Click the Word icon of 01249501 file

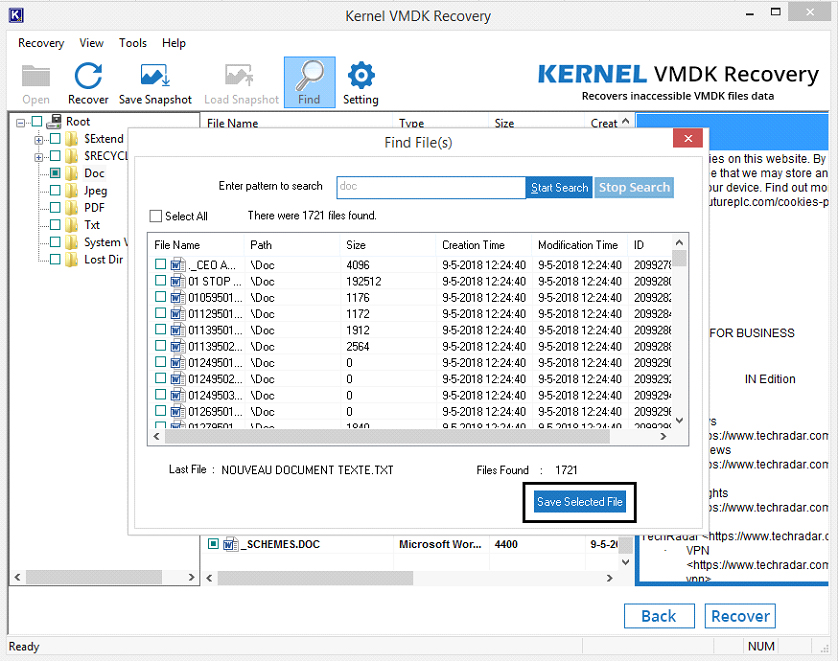(178, 362)
